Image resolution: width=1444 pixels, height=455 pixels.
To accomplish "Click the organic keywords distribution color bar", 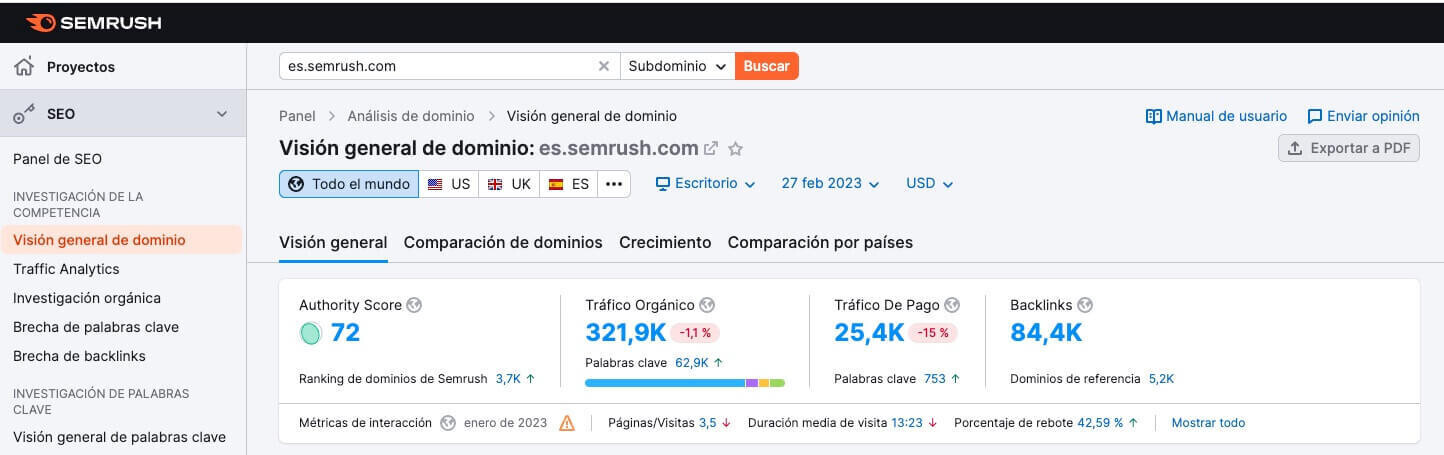I will point(684,383).
